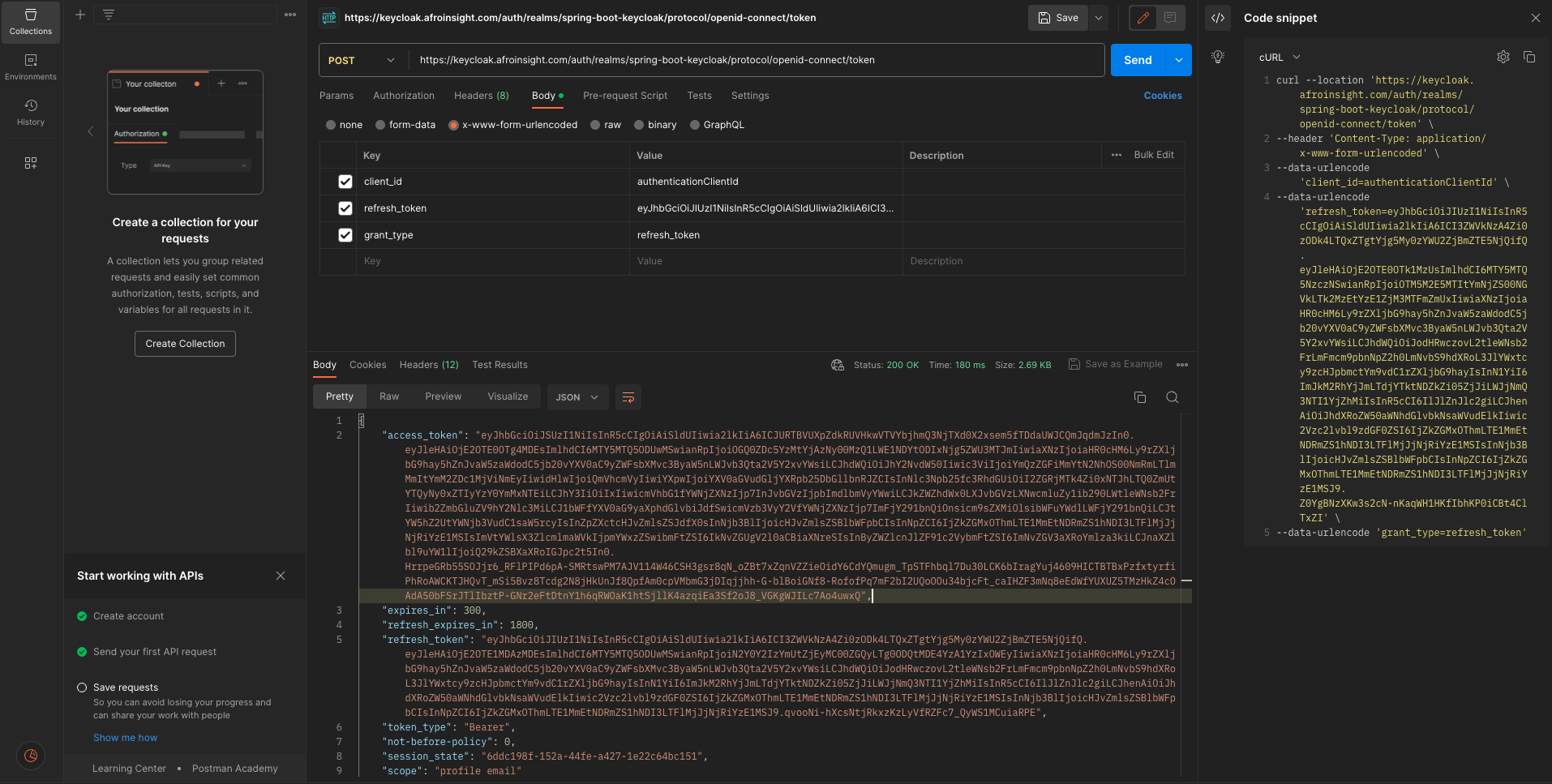
Task: Click the Send button
Action: click(1138, 60)
